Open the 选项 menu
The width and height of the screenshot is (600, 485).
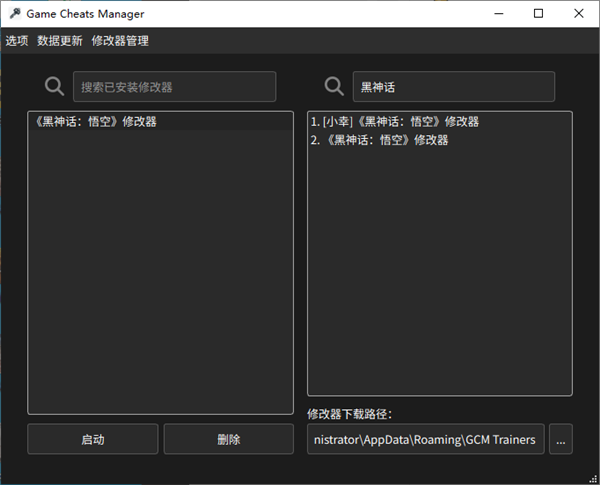point(17,41)
